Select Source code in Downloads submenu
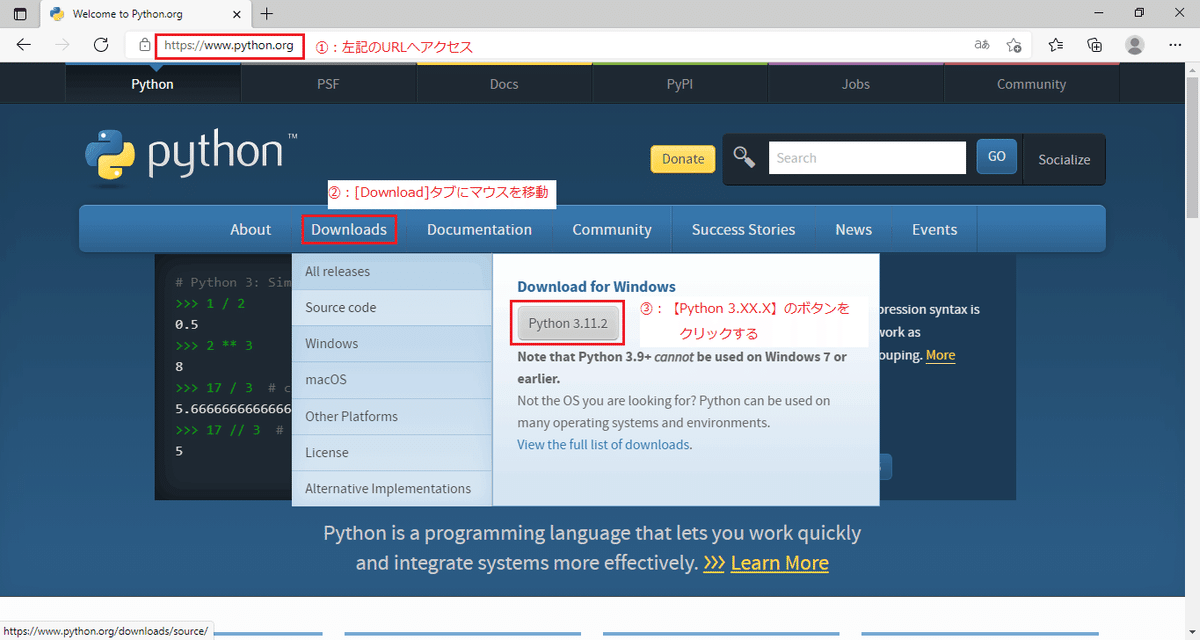The width and height of the screenshot is (1200, 640). 392,307
